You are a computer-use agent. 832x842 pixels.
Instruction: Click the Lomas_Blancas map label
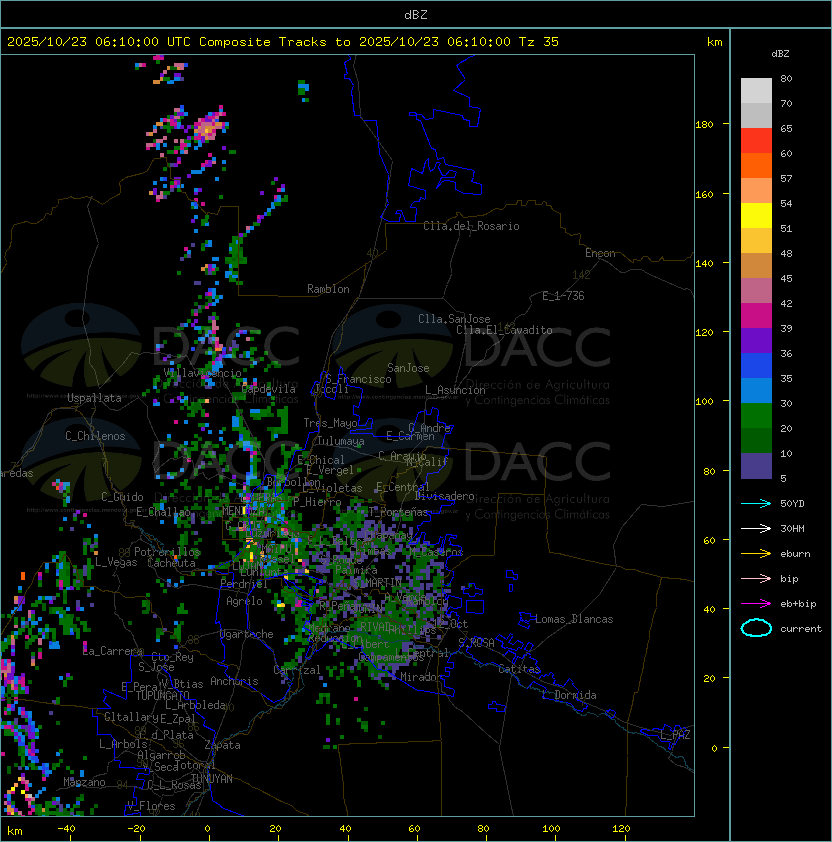574,619
